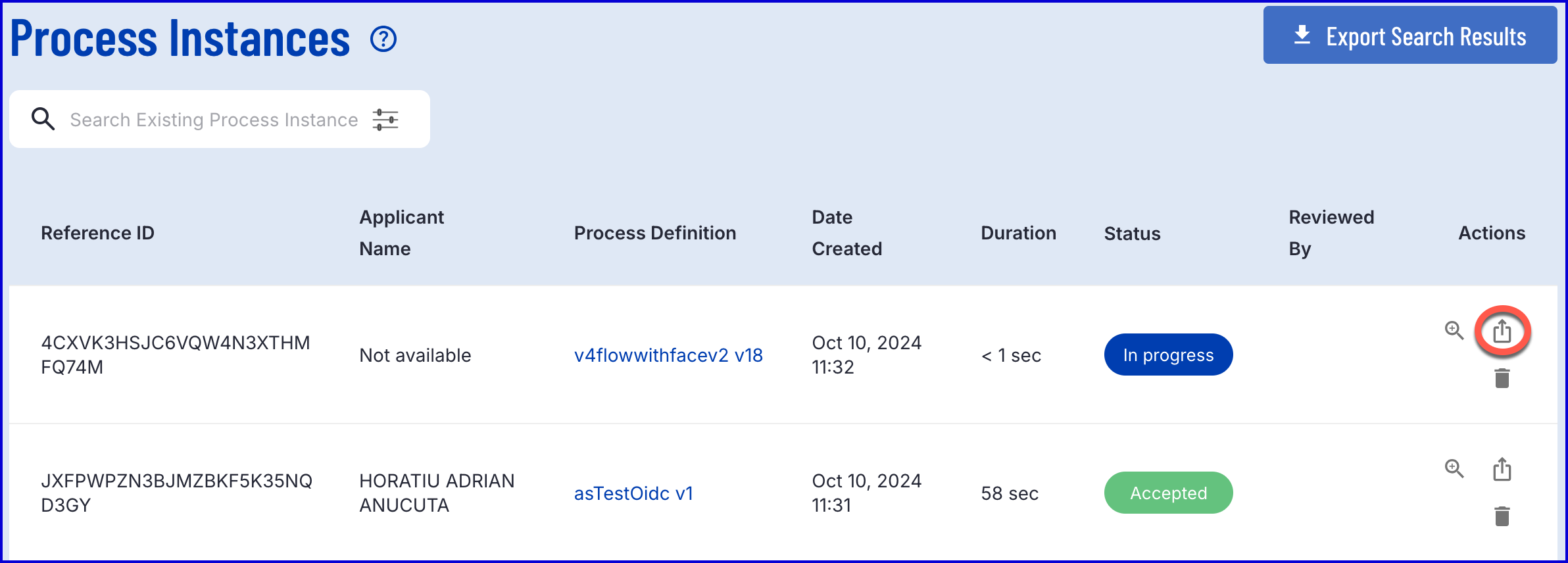
Task: Click the In progress status badge
Action: (x=1168, y=355)
